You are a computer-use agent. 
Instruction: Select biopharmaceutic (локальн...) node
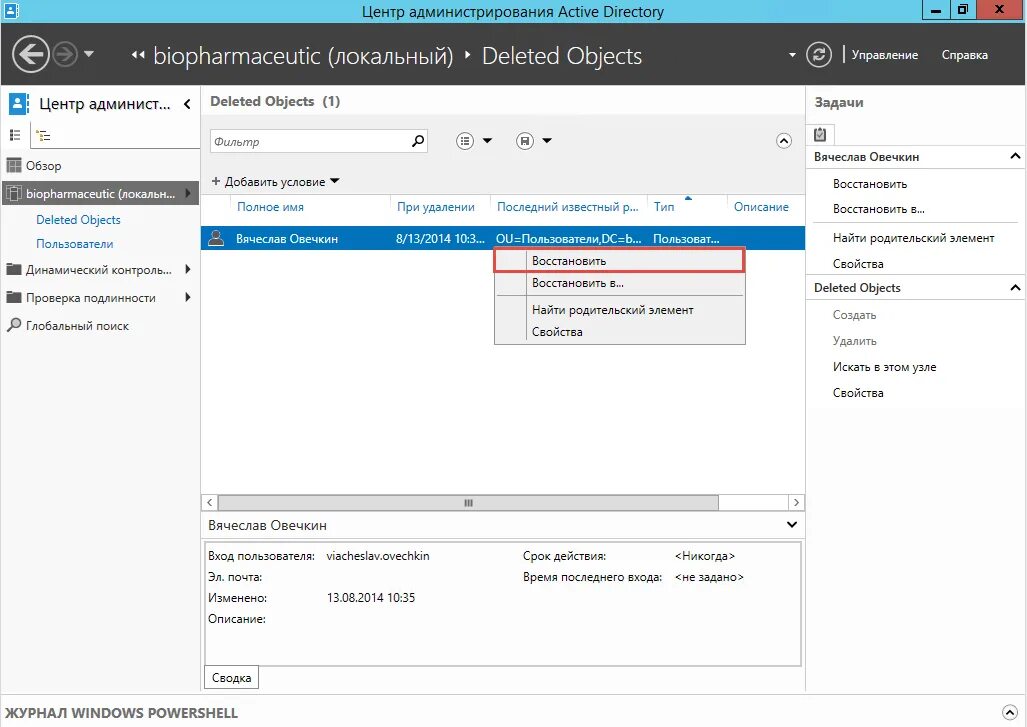pos(101,193)
